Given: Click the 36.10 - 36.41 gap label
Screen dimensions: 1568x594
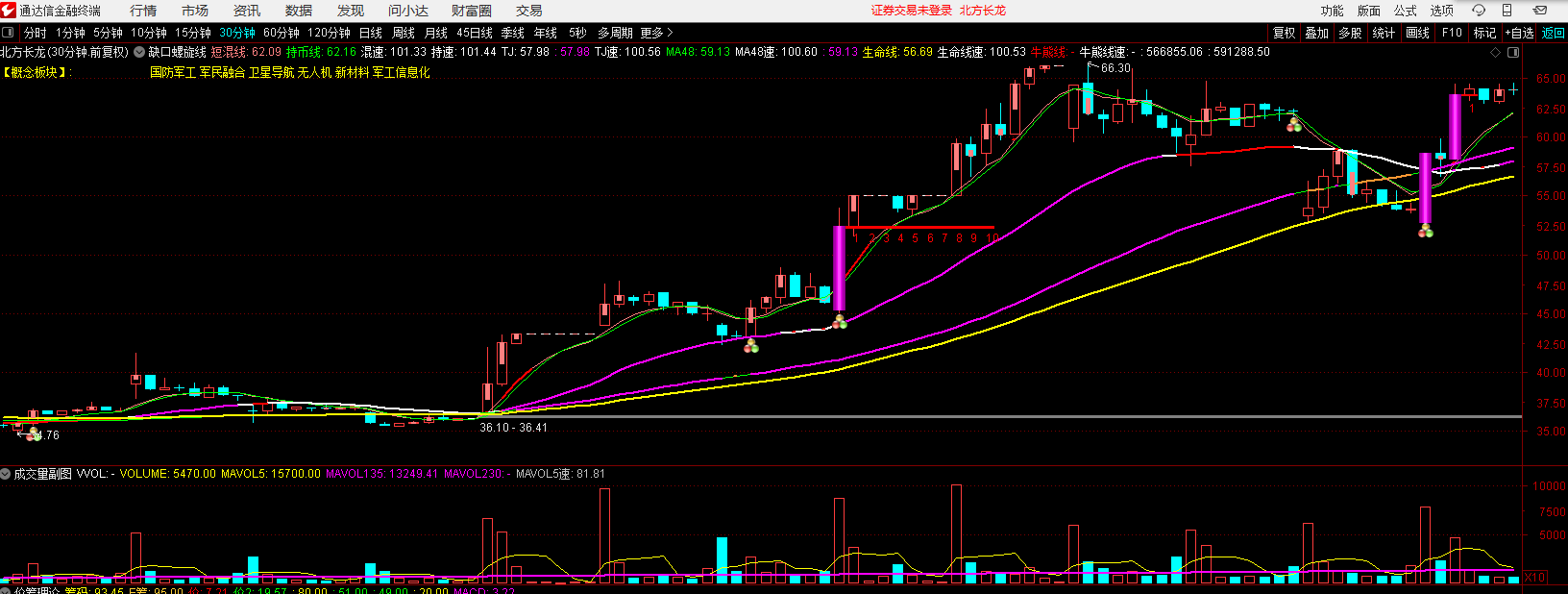Looking at the screenshot, I should coord(513,428).
